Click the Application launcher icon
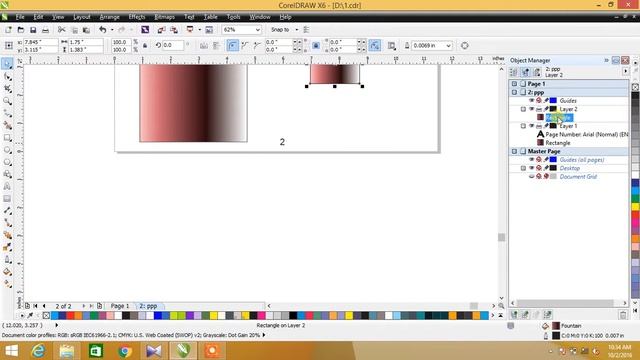640x360 pixels. point(190,30)
